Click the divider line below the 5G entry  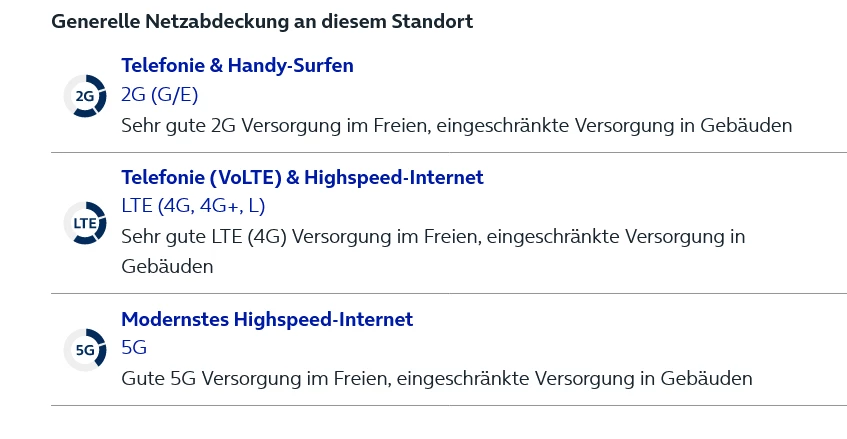tap(449, 405)
